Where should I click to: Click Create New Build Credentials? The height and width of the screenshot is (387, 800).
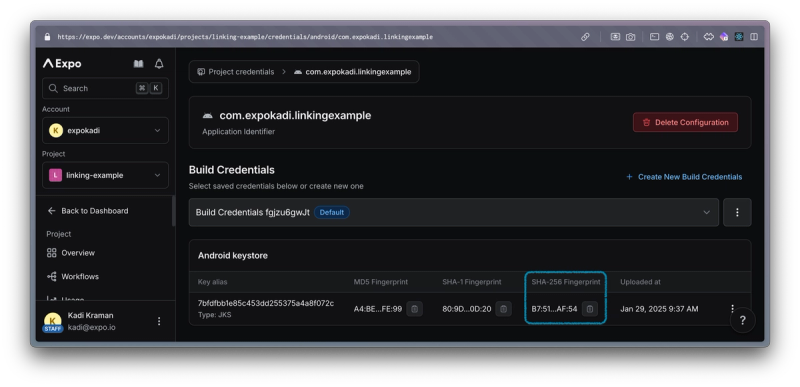[684, 177]
